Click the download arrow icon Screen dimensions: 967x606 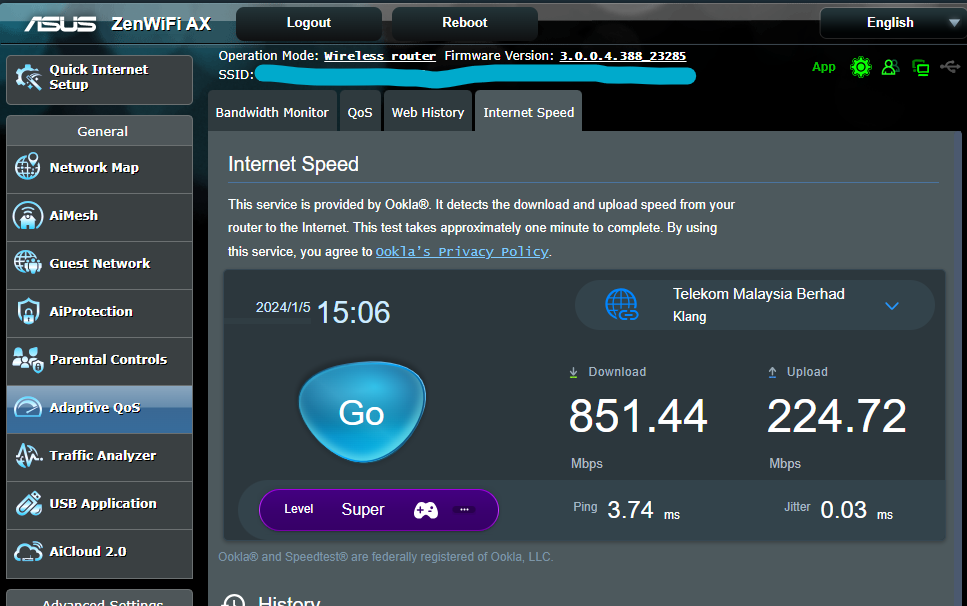(x=574, y=372)
